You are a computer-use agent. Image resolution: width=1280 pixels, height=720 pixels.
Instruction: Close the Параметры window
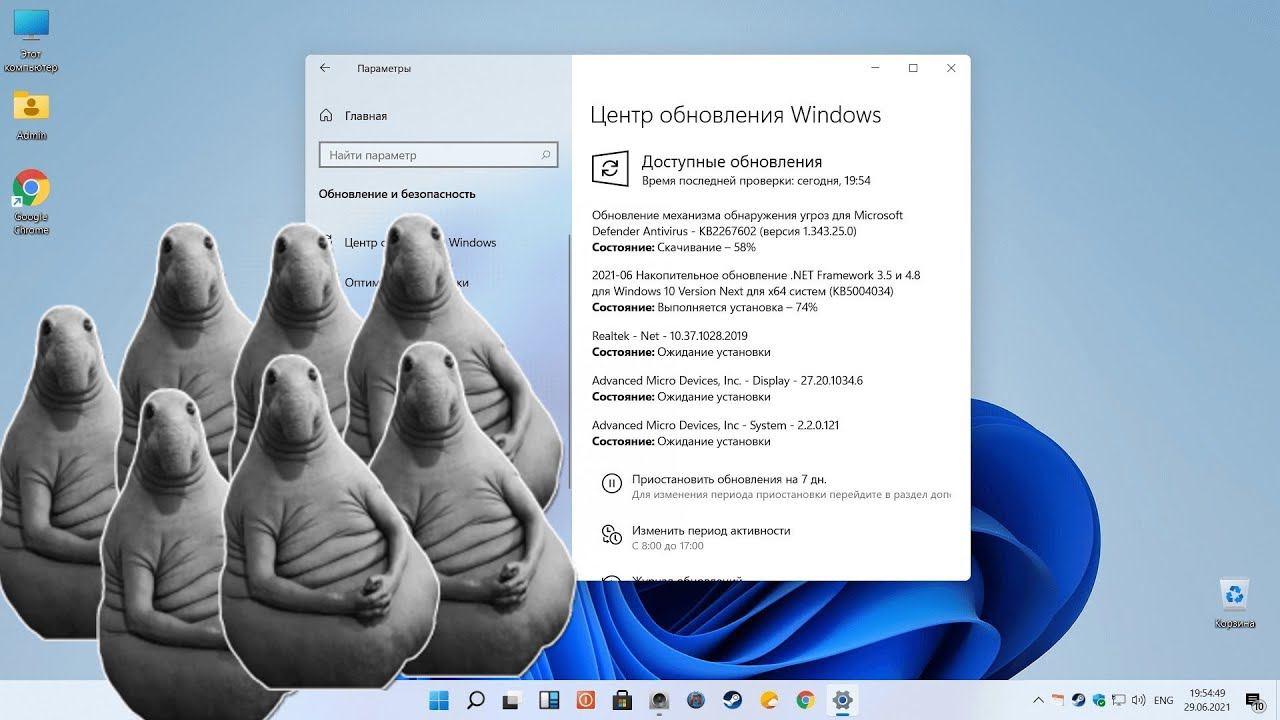coord(951,68)
